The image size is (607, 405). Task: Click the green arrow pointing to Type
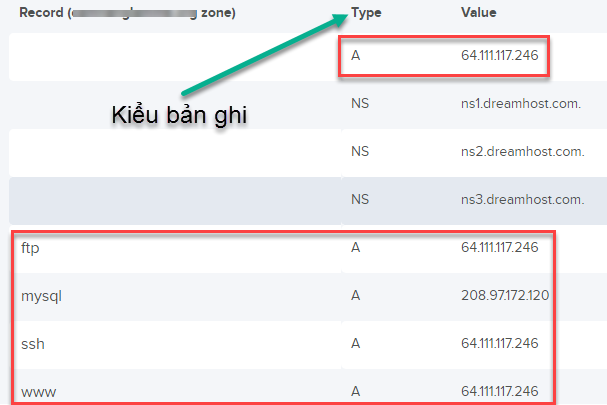point(270,58)
